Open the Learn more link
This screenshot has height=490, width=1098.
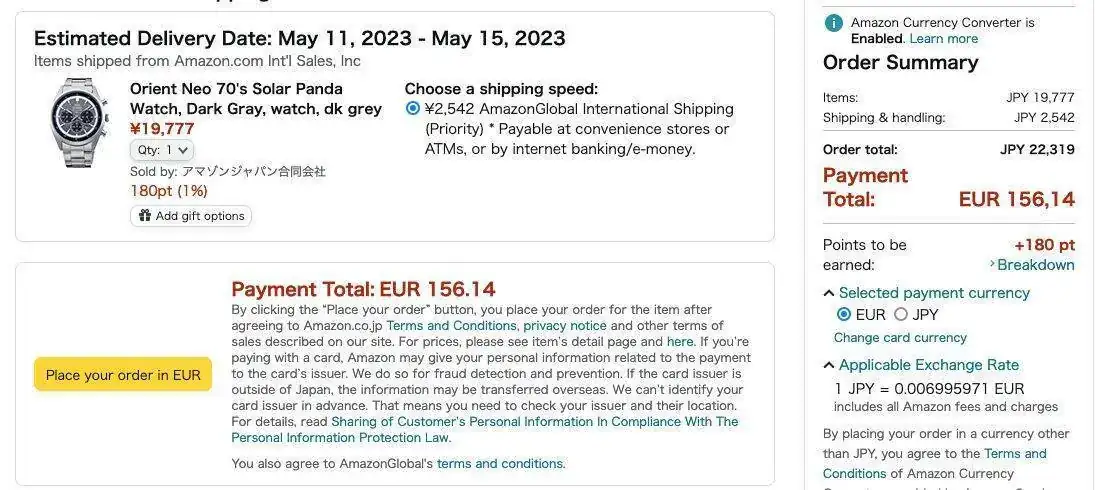click(944, 38)
